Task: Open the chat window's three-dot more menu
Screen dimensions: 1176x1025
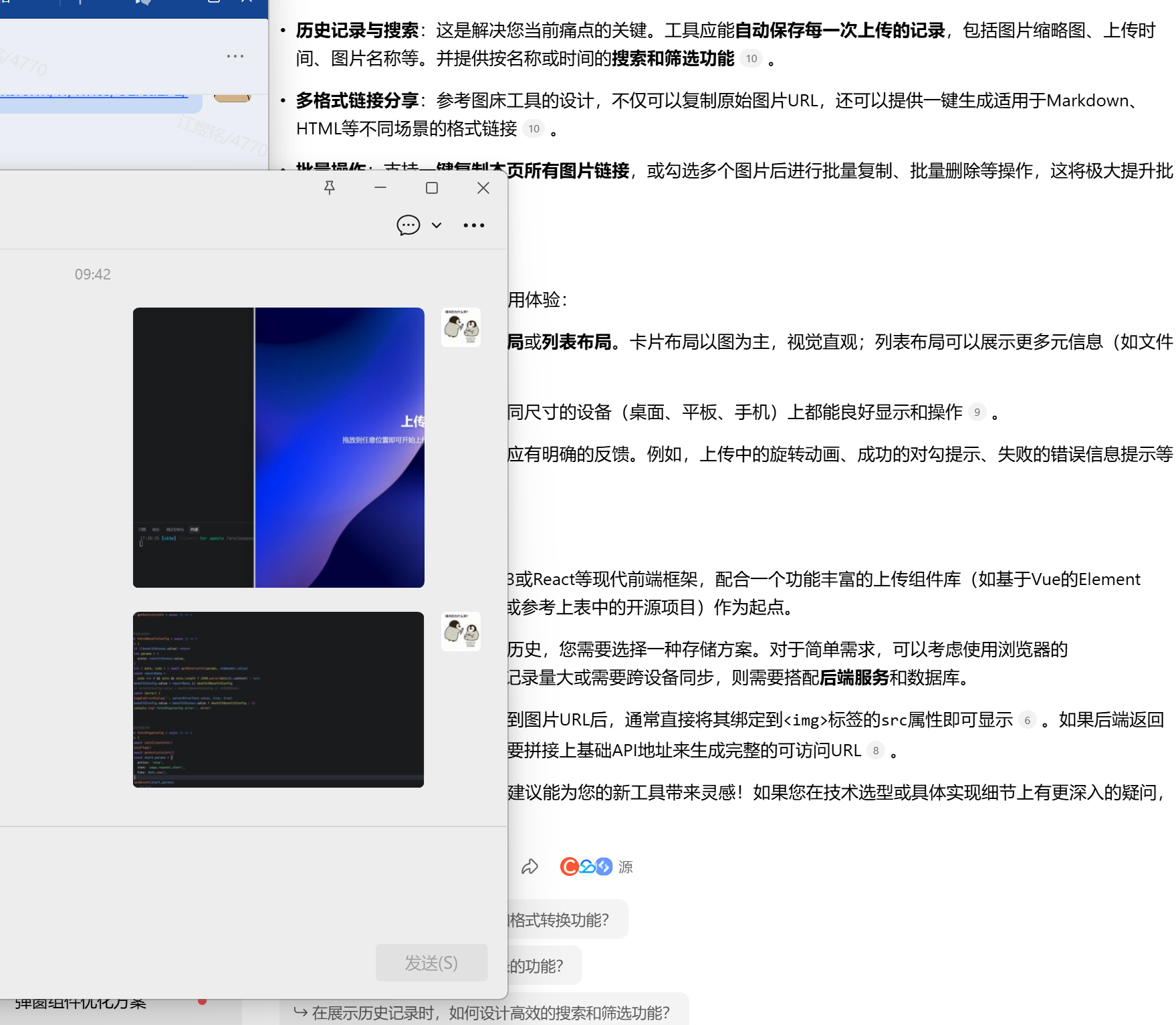Action: [x=473, y=225]
